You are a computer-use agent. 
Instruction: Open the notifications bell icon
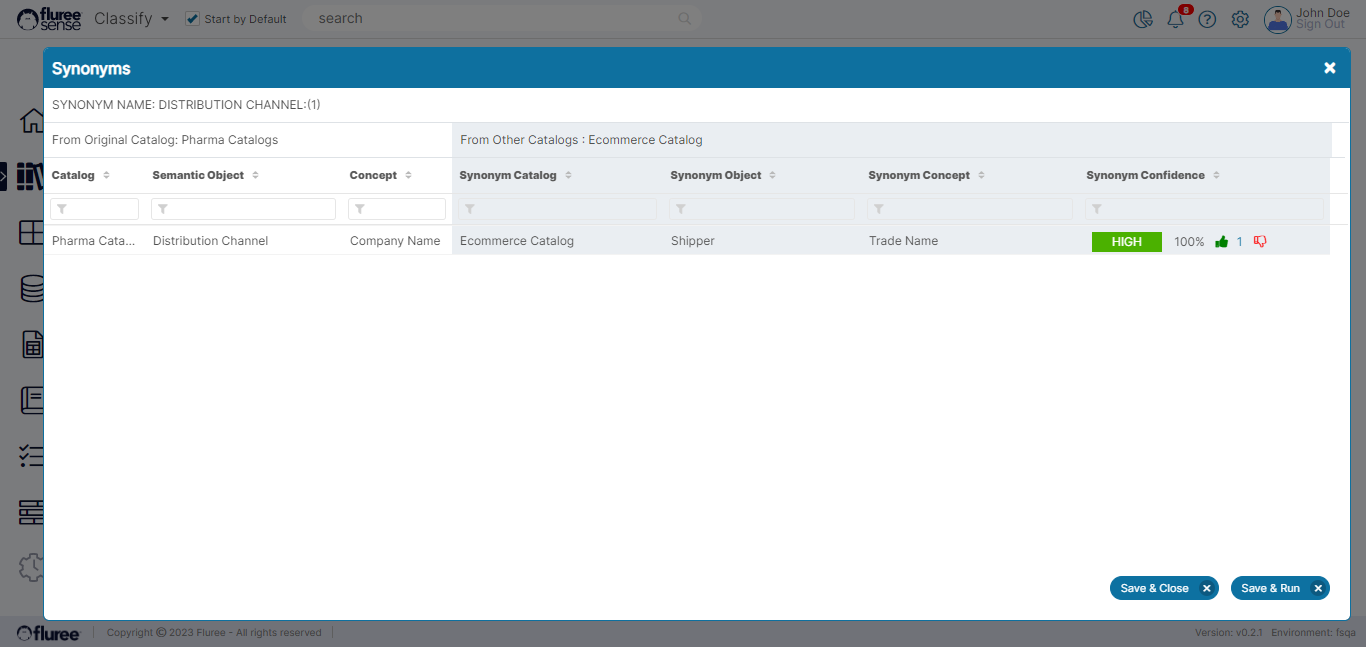click(1175, 19)
